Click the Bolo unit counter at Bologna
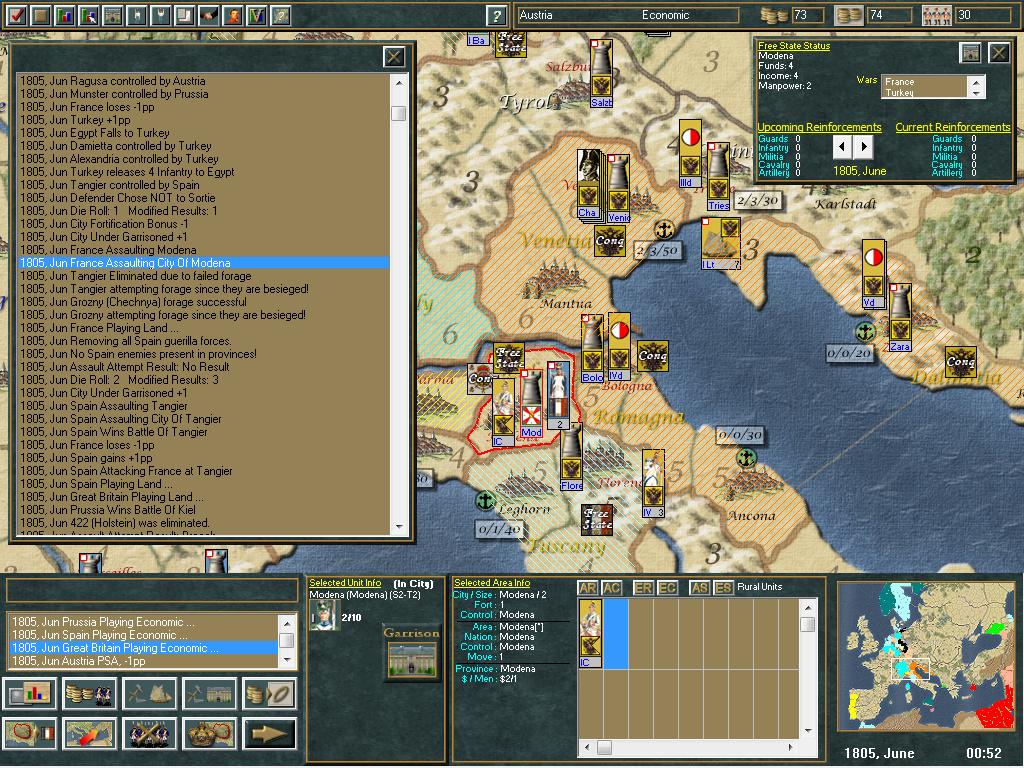Image resolution: width=1024 pixels, height=768 pixels. pyautogui.click(x=592, y=349)
